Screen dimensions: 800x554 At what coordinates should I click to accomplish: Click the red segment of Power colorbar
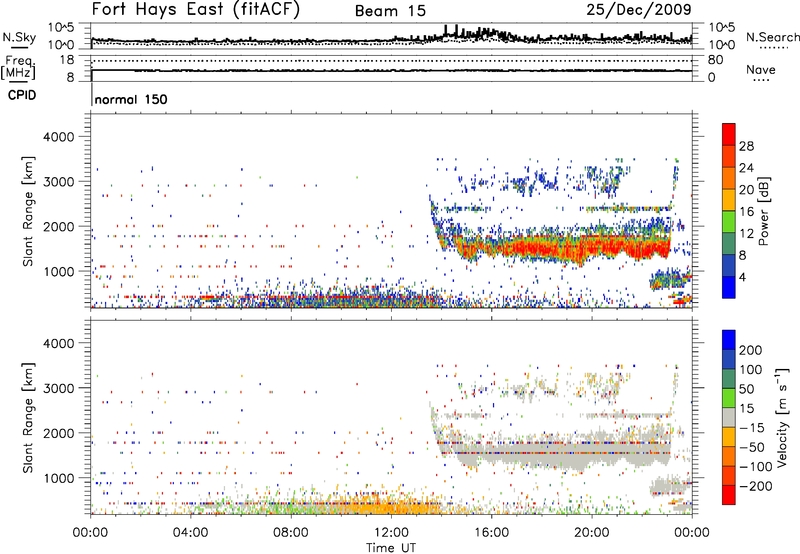pyautogui.click(x=729, y=134)
